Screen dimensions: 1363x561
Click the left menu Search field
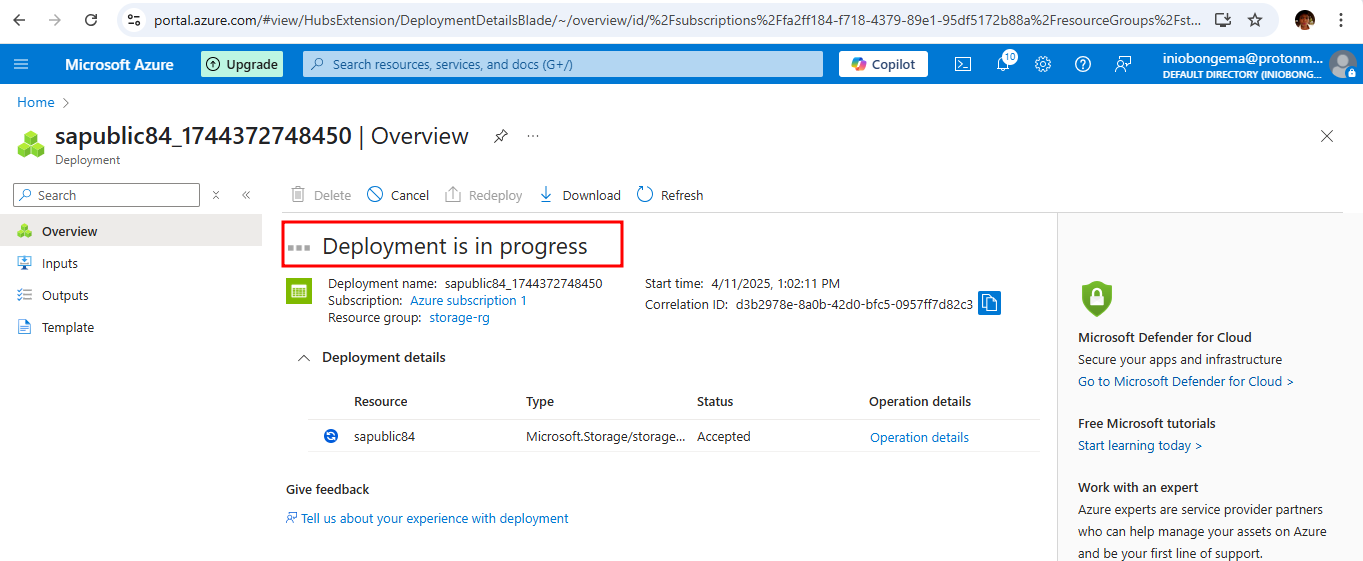106,195
